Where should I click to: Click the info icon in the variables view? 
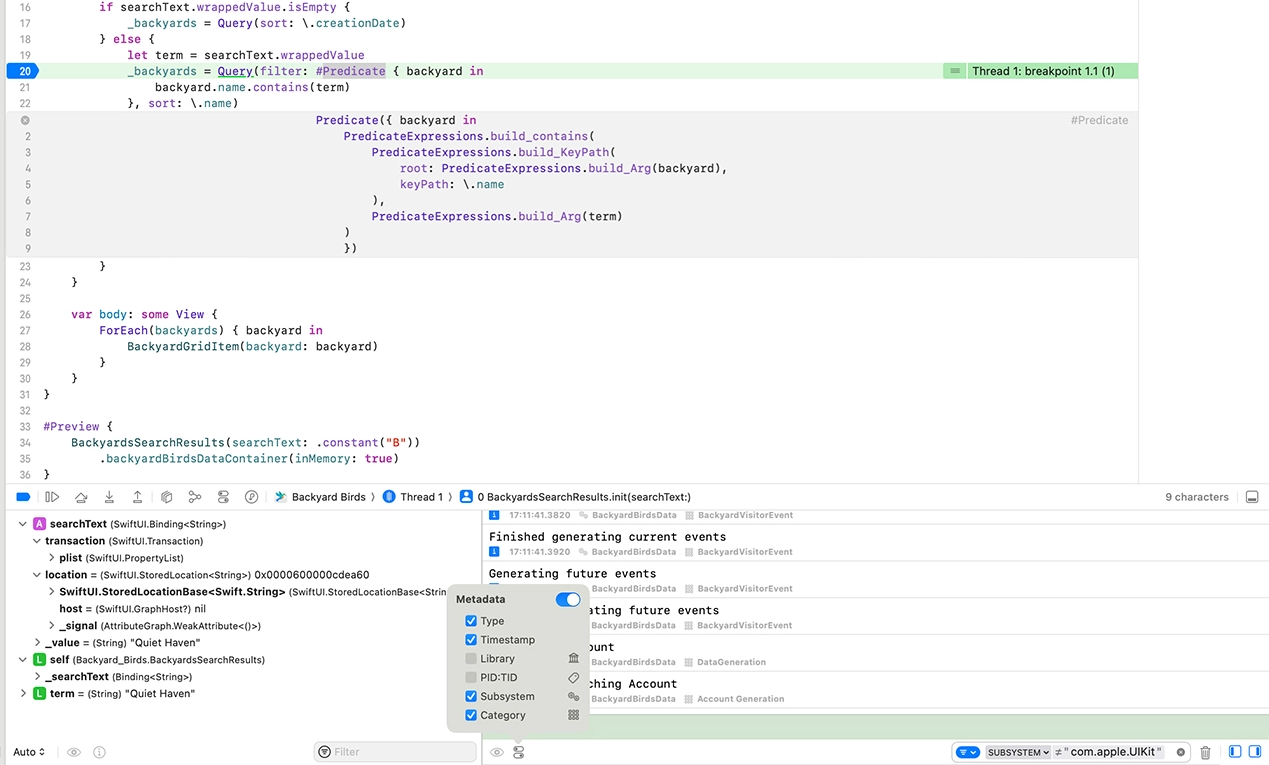(x=99, y=752)
